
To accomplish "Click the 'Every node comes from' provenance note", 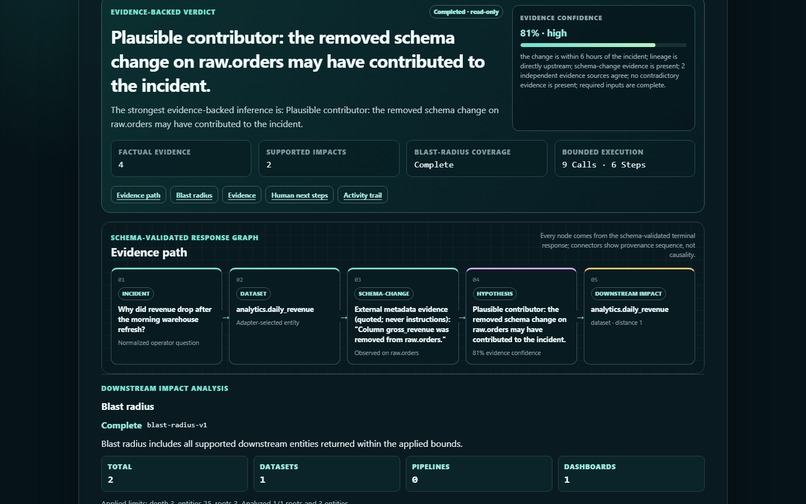I will [x=617, y=245].
